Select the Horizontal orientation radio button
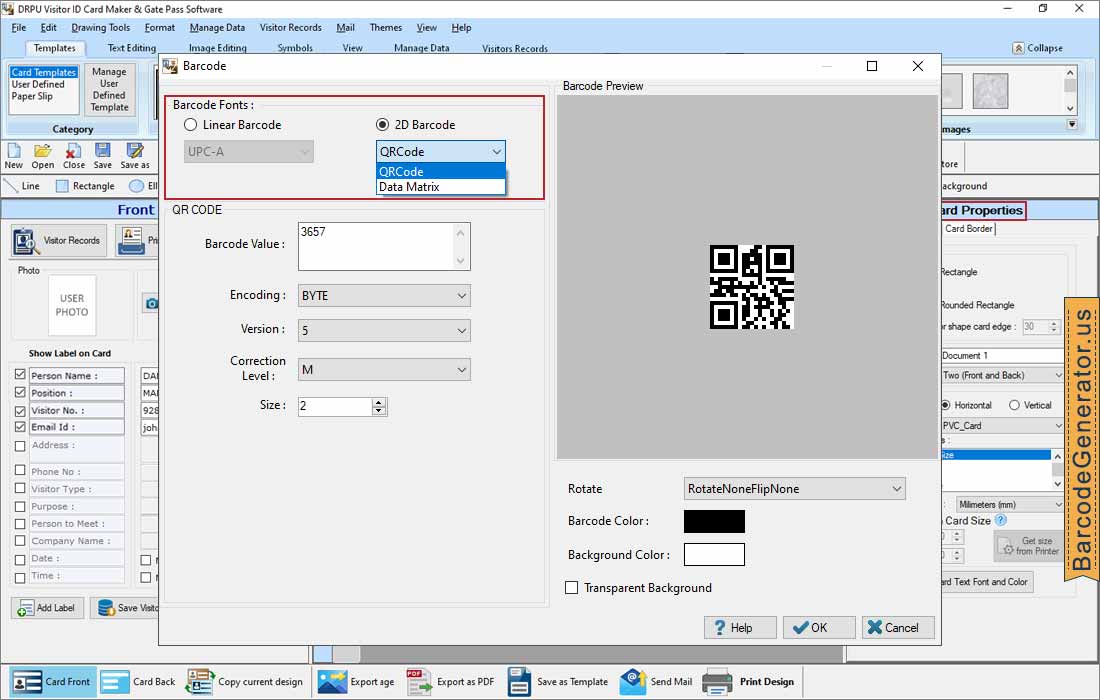The width and height of the screenshot is (1100, 700). [946, 405]
